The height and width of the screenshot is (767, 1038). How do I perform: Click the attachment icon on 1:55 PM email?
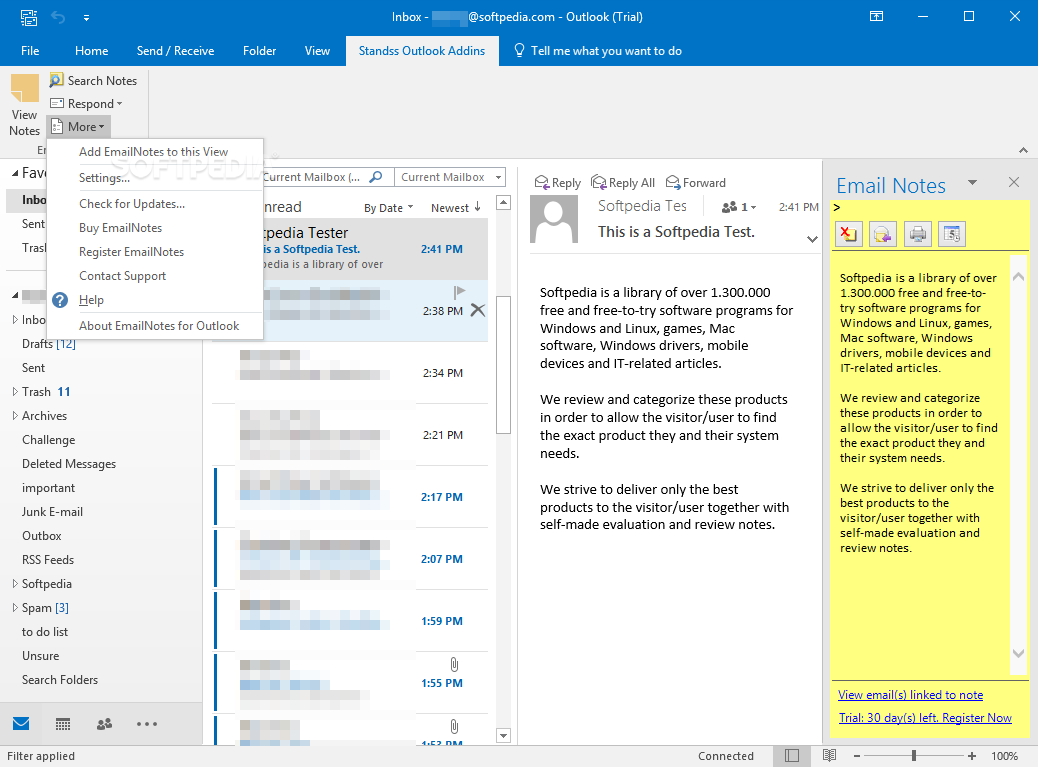point(454,664)
